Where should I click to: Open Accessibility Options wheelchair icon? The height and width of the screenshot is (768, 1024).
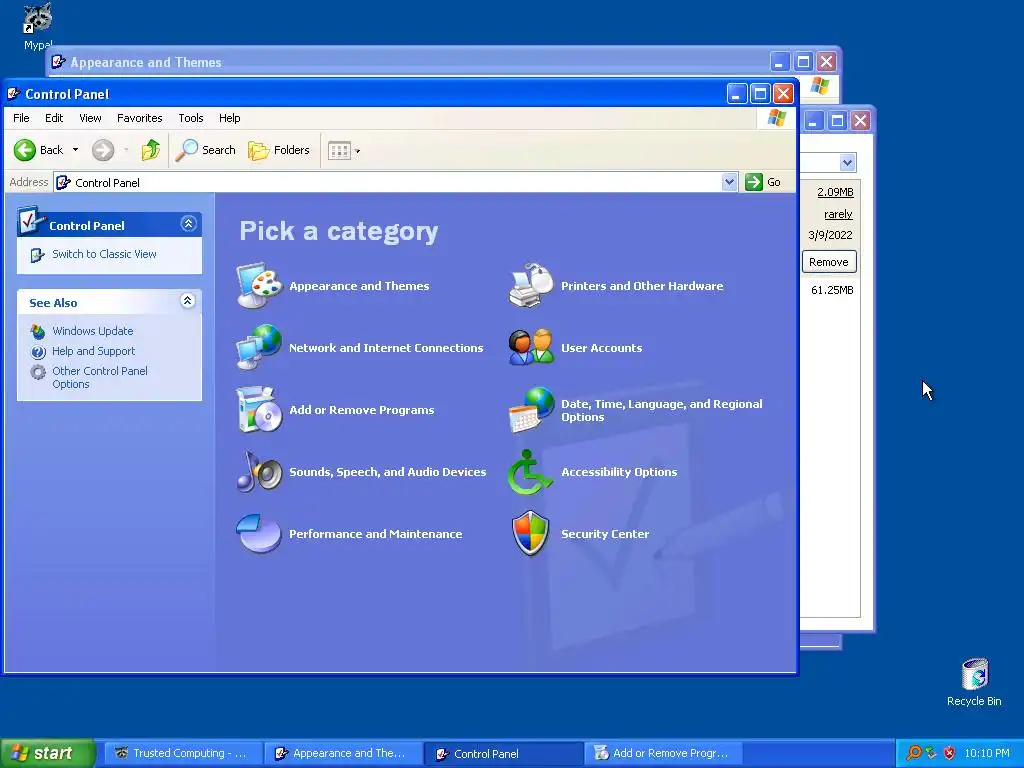[530, 472]
